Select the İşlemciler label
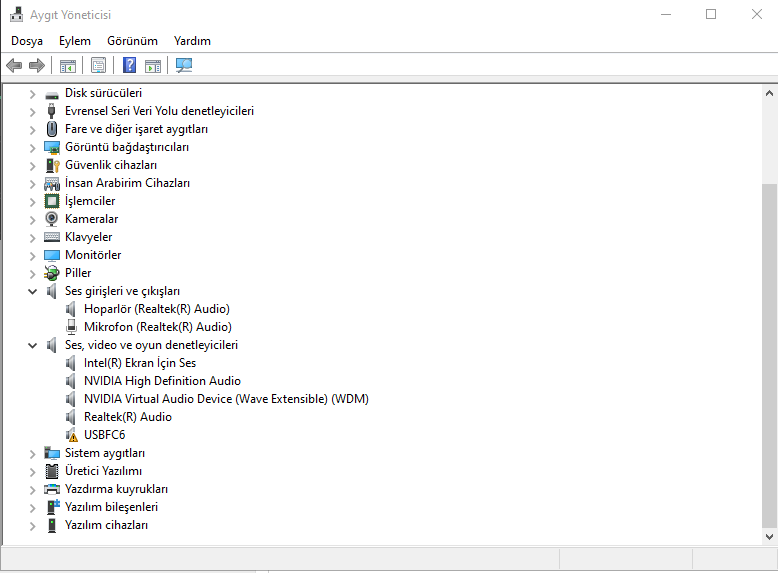 90,201
